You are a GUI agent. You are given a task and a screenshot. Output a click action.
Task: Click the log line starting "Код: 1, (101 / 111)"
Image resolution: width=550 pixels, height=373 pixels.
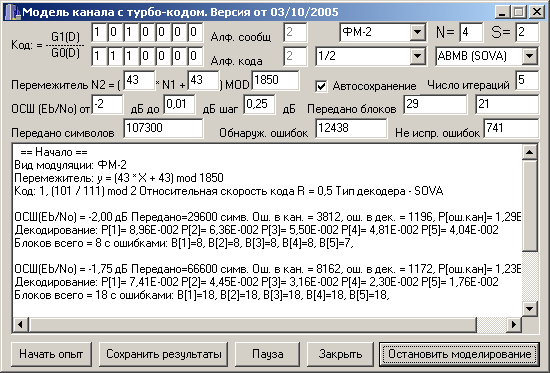tap(228, 191)
